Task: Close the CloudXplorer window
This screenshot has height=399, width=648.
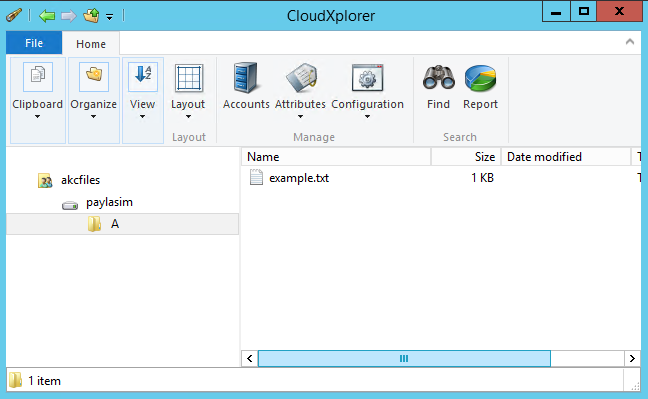Action: [619, 12]
